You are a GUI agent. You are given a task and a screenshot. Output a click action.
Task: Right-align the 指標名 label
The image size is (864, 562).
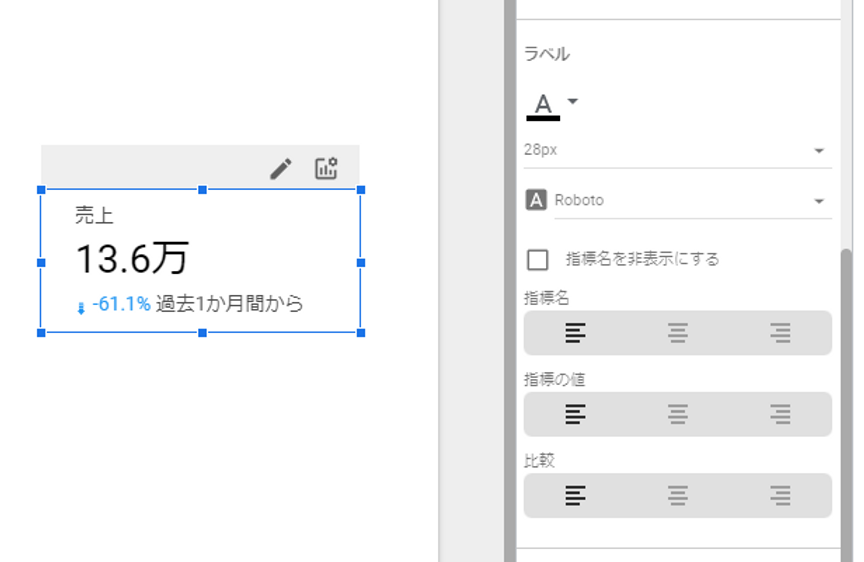780,333
